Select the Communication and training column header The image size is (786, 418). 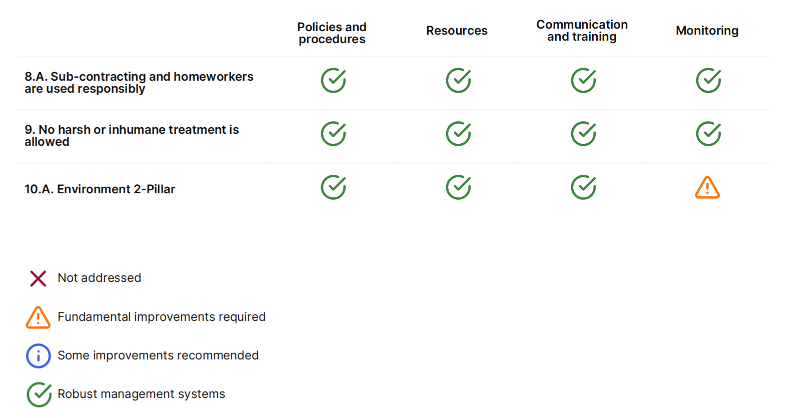coord(582,31)
